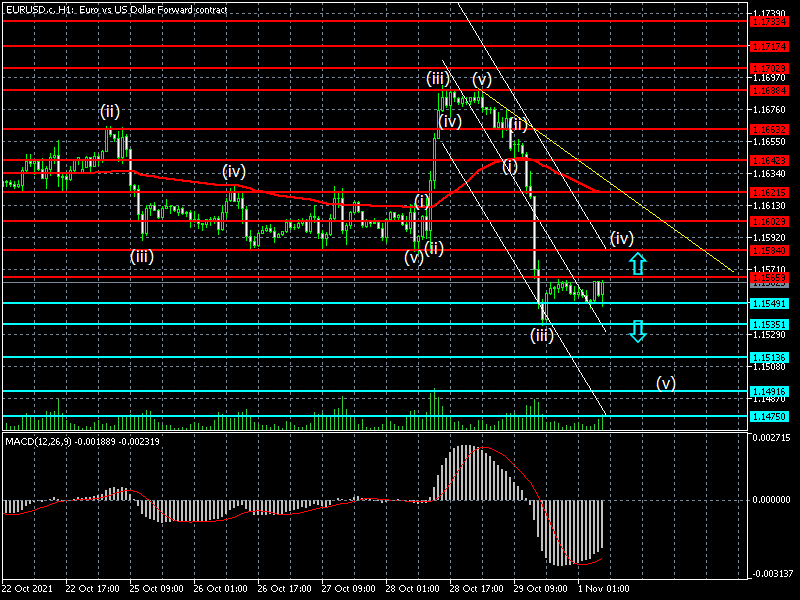Click the cyan 1.15136 price tag
This screenshot has height=600, width=800.
click(x=769, y=357)
